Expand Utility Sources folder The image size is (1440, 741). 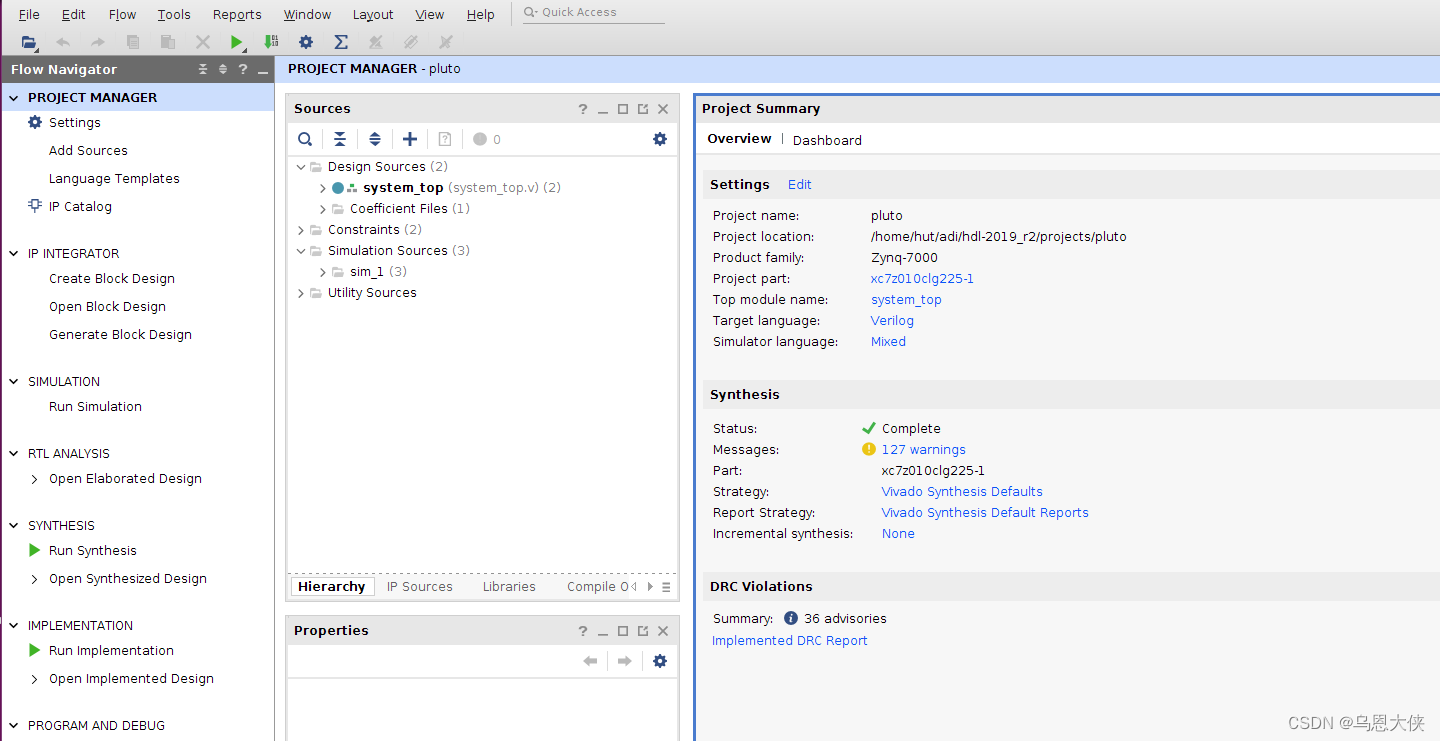pyautogui.click(x=301, y=293)
